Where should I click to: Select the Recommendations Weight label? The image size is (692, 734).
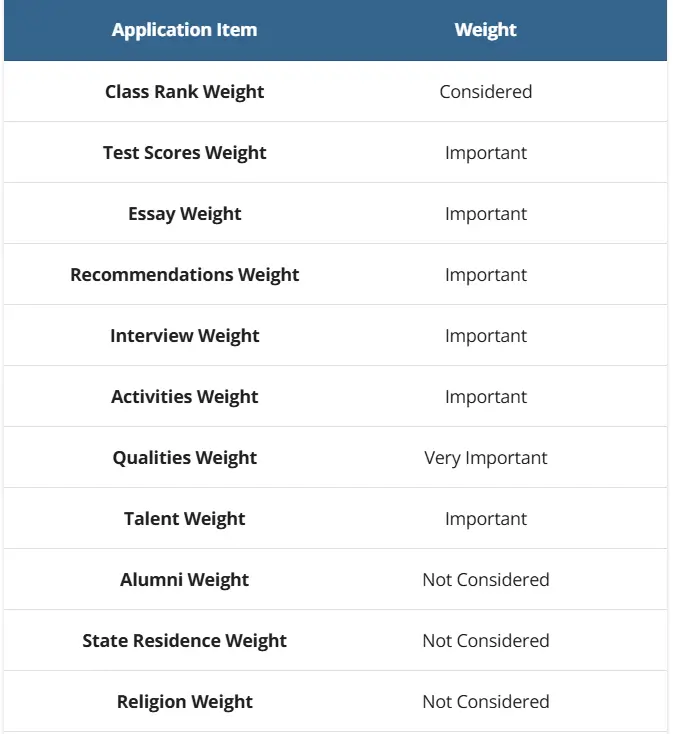pyautogui.click(x=184, y=275)
